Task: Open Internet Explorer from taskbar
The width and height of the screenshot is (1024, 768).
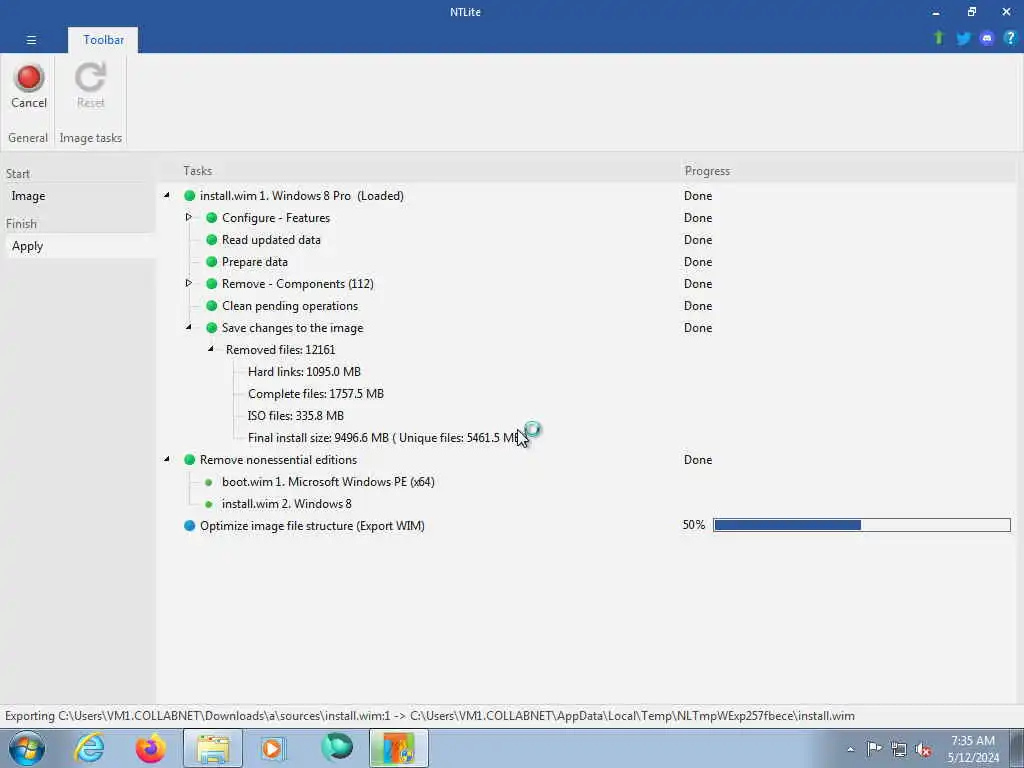Action: (x=89, y=748)
